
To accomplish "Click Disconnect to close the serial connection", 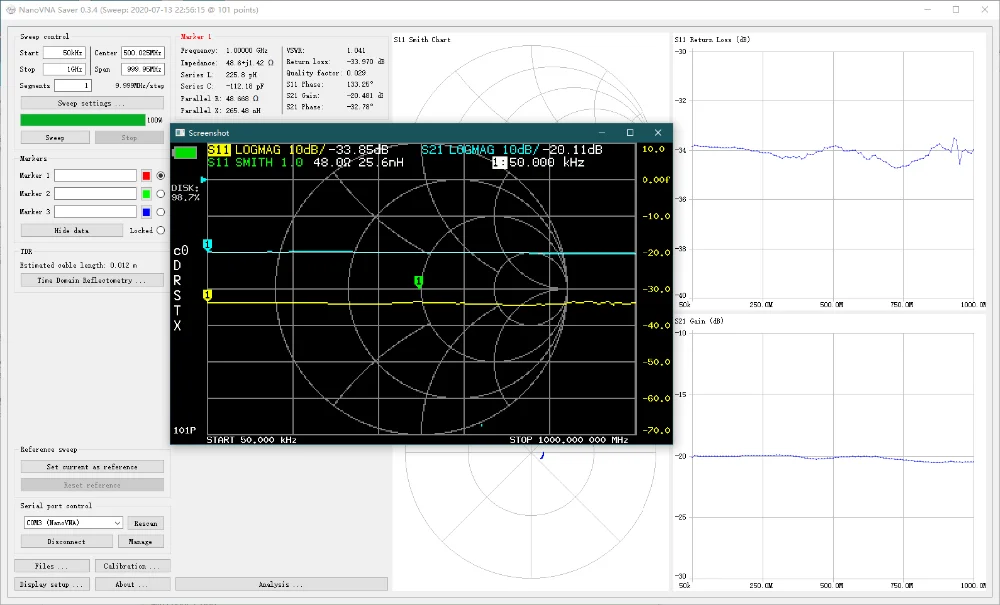I will coord(66,541).
